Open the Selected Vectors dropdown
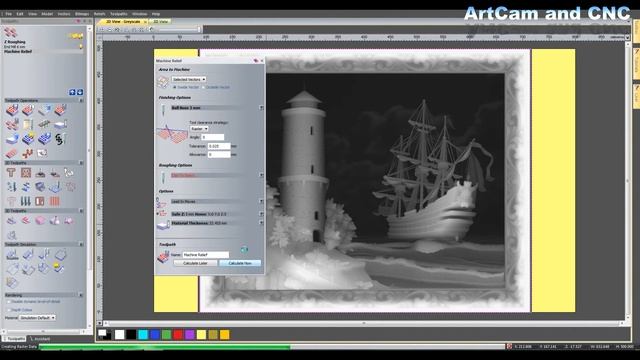640x360 pixels. tap(189, 79)
